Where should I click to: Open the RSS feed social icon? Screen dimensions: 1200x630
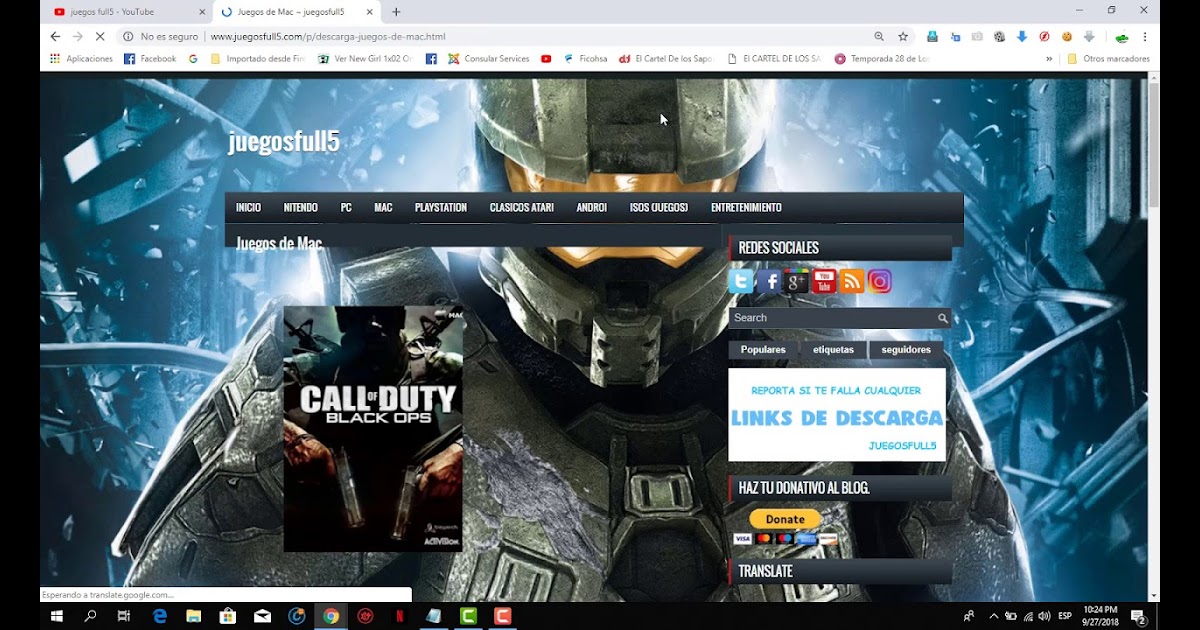(x=852, y=282)
